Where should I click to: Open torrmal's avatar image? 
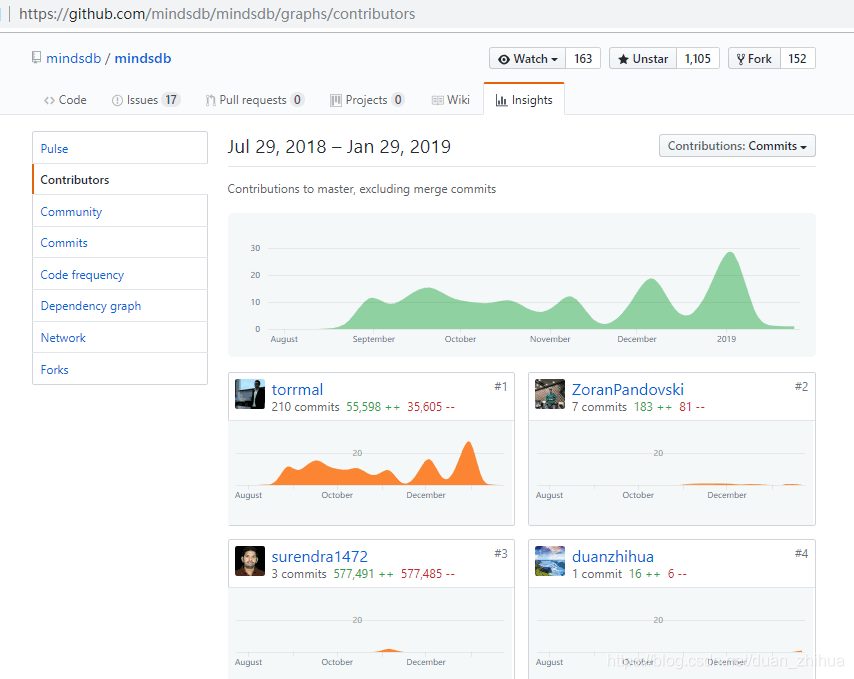(x=250, y=394)
